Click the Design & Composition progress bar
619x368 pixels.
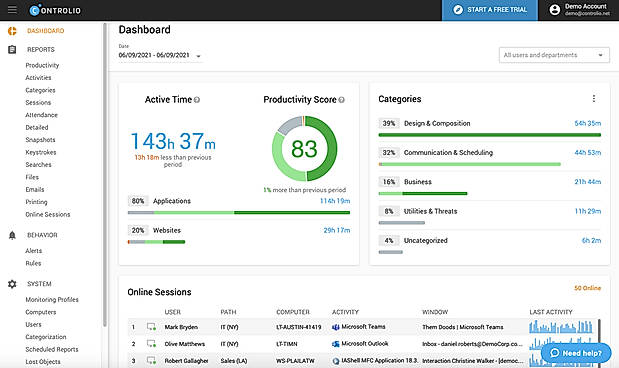click(x=490, y=135)
